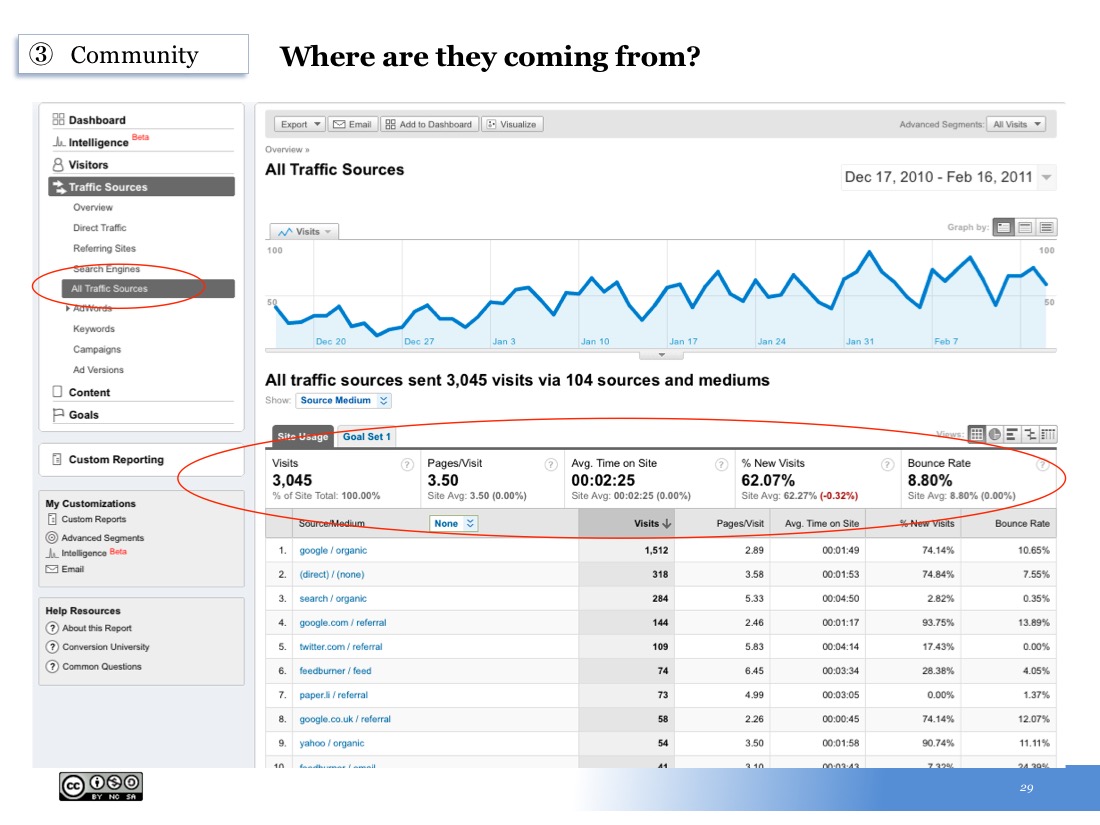The height and width of the screenshot is (825, 1100).
Task: Click help icon beside Visits metric
Action: 407,464
